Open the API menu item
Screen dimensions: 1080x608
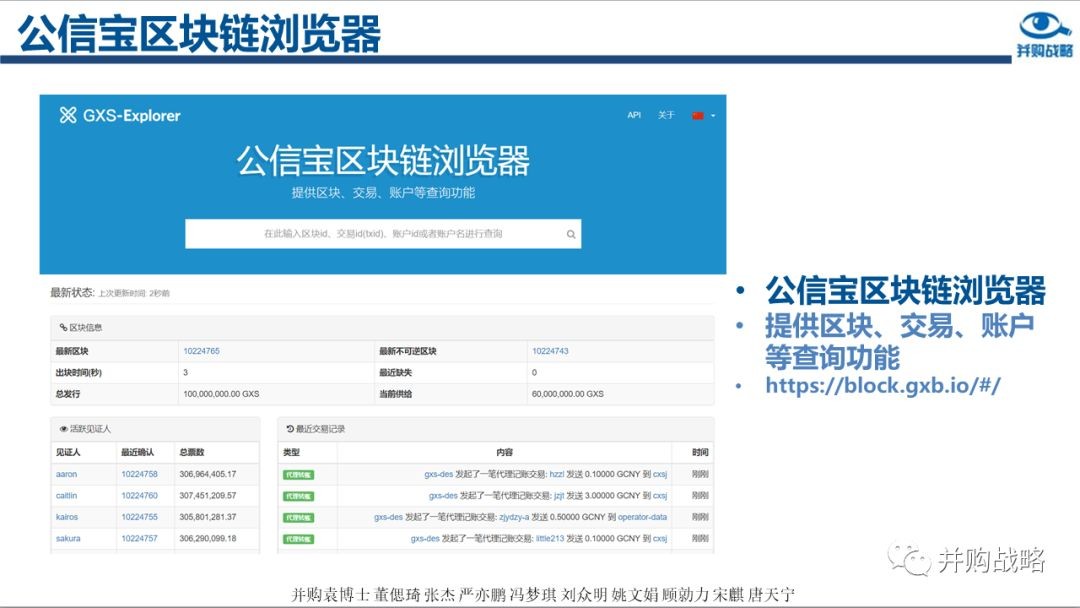click(x=634, y=115)
